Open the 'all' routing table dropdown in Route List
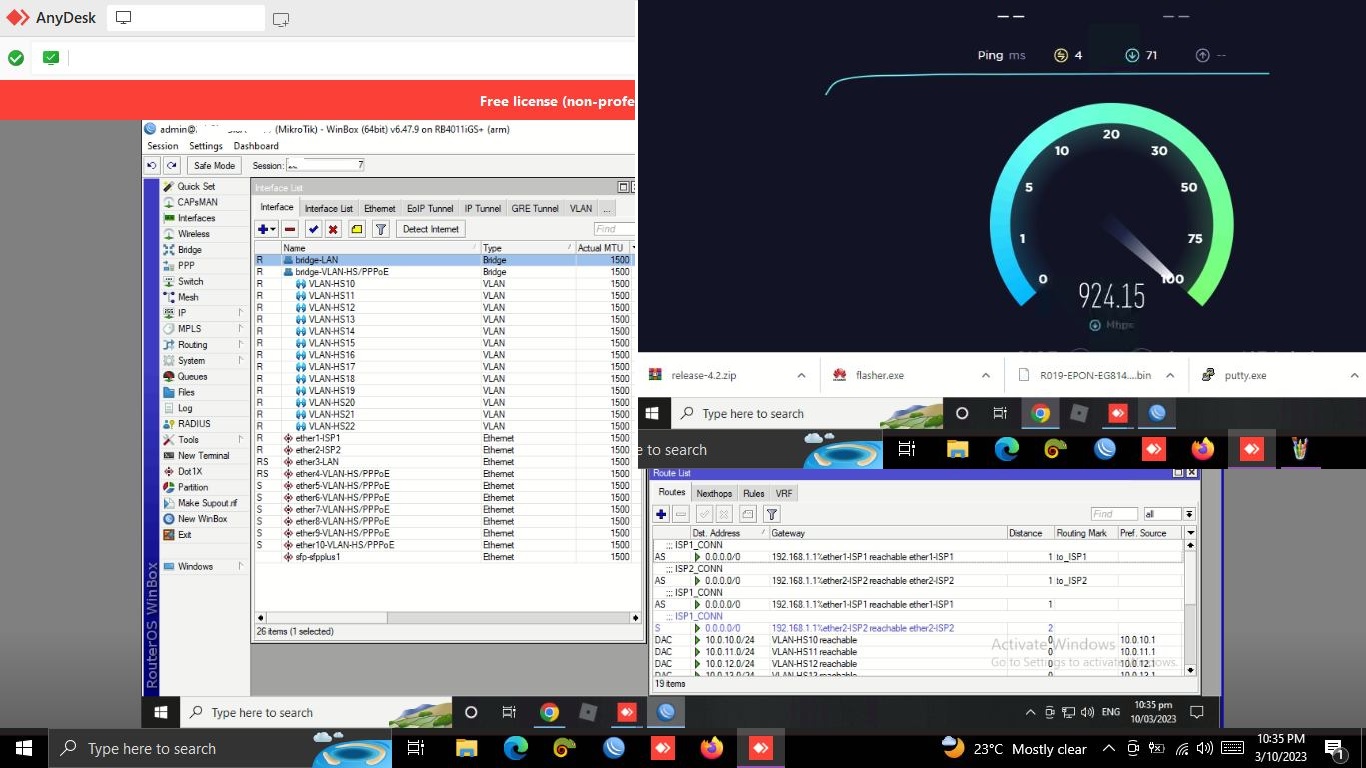Viewport: 1366px width, 768px height. coord(1189,514)
